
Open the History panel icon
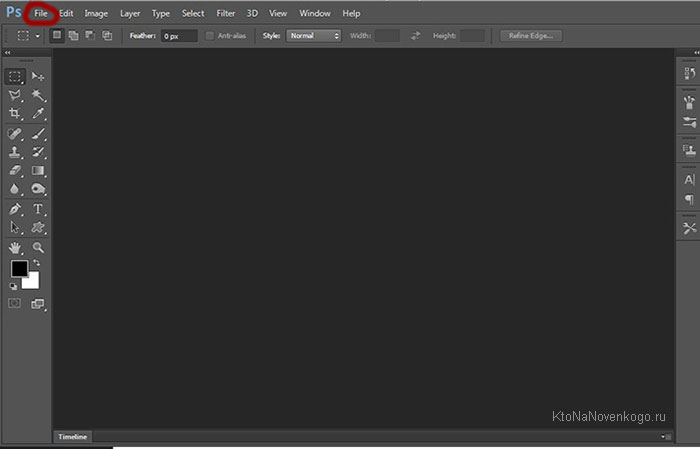(689, 73)
